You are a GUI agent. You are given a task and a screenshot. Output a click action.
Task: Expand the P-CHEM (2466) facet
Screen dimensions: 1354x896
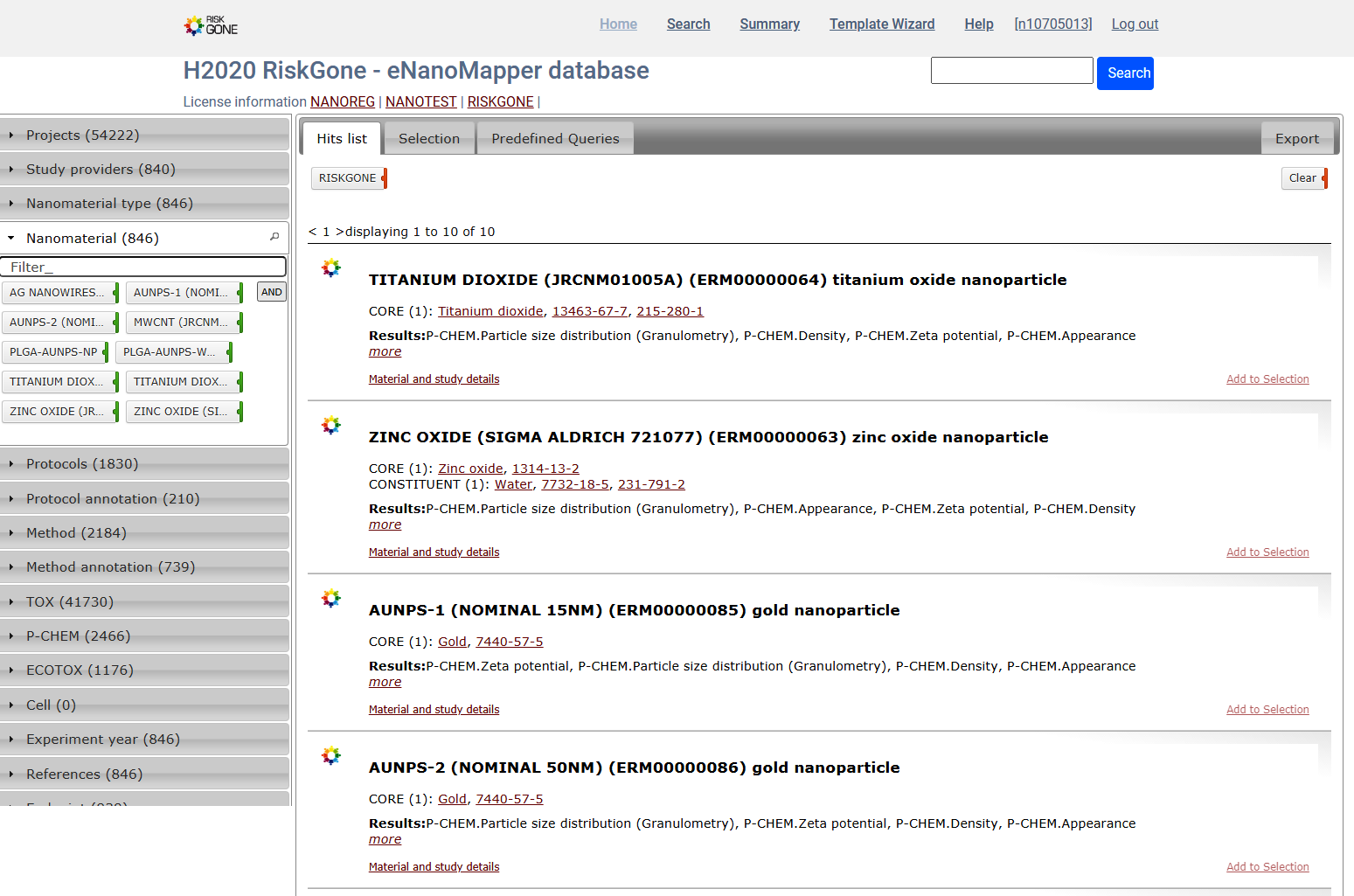click(x=78, y=636)
